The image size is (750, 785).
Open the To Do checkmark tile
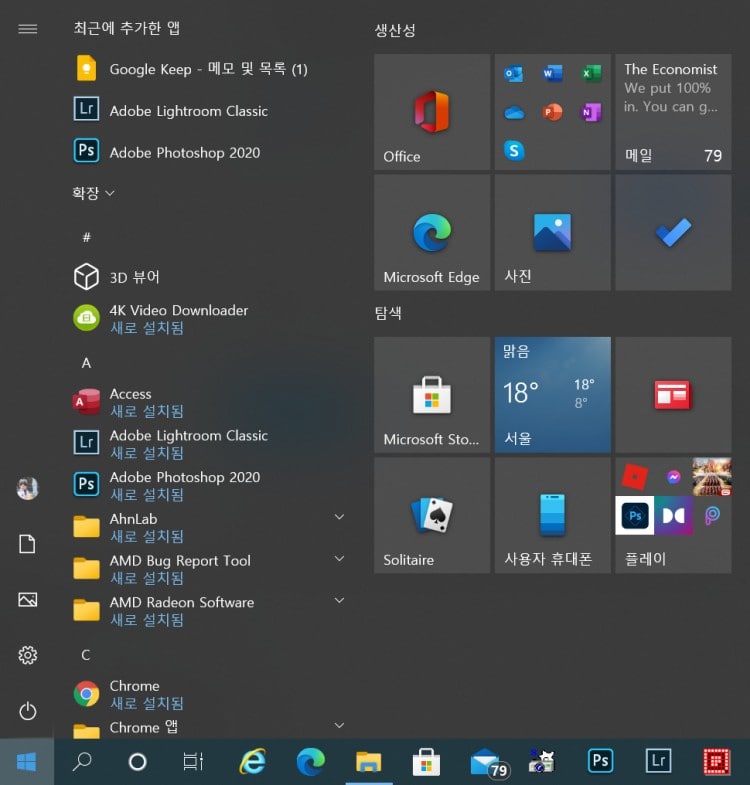(673, 232)
